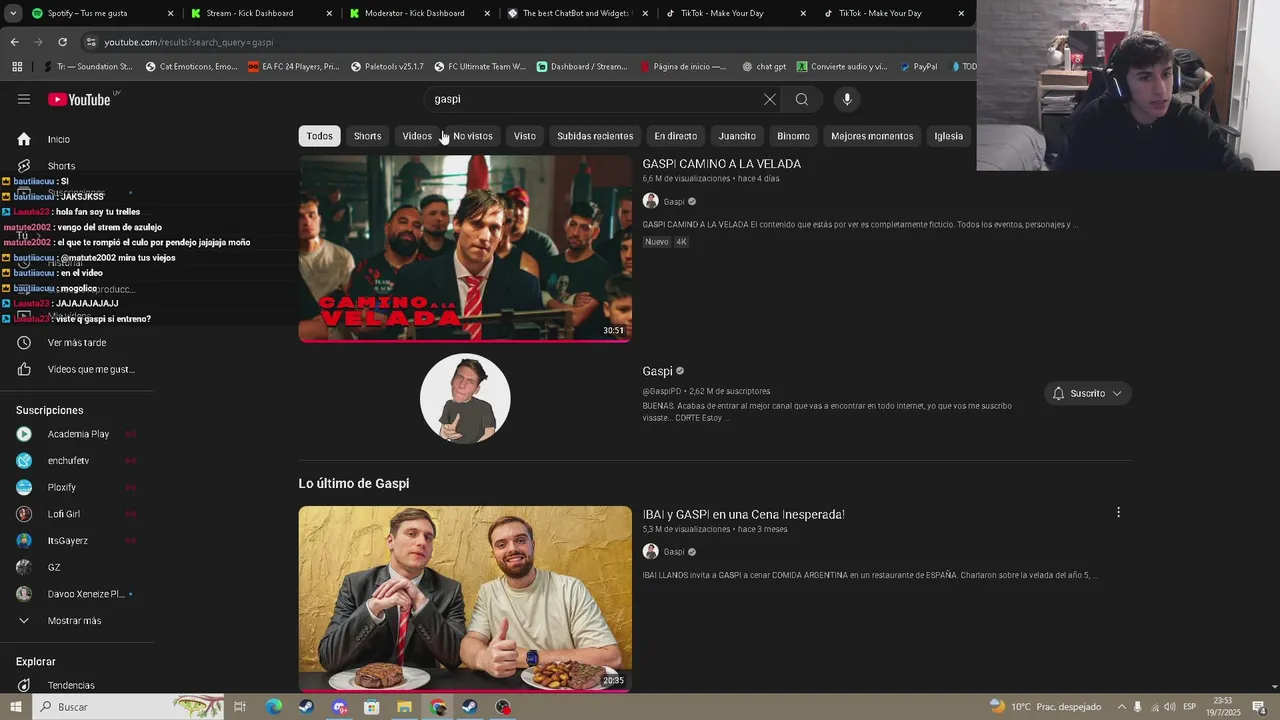The width and height of the screenshot is (1280, 720).
Task: Click IBAI and GASPI dinner video thumbnail
Action: pos(465,599)
